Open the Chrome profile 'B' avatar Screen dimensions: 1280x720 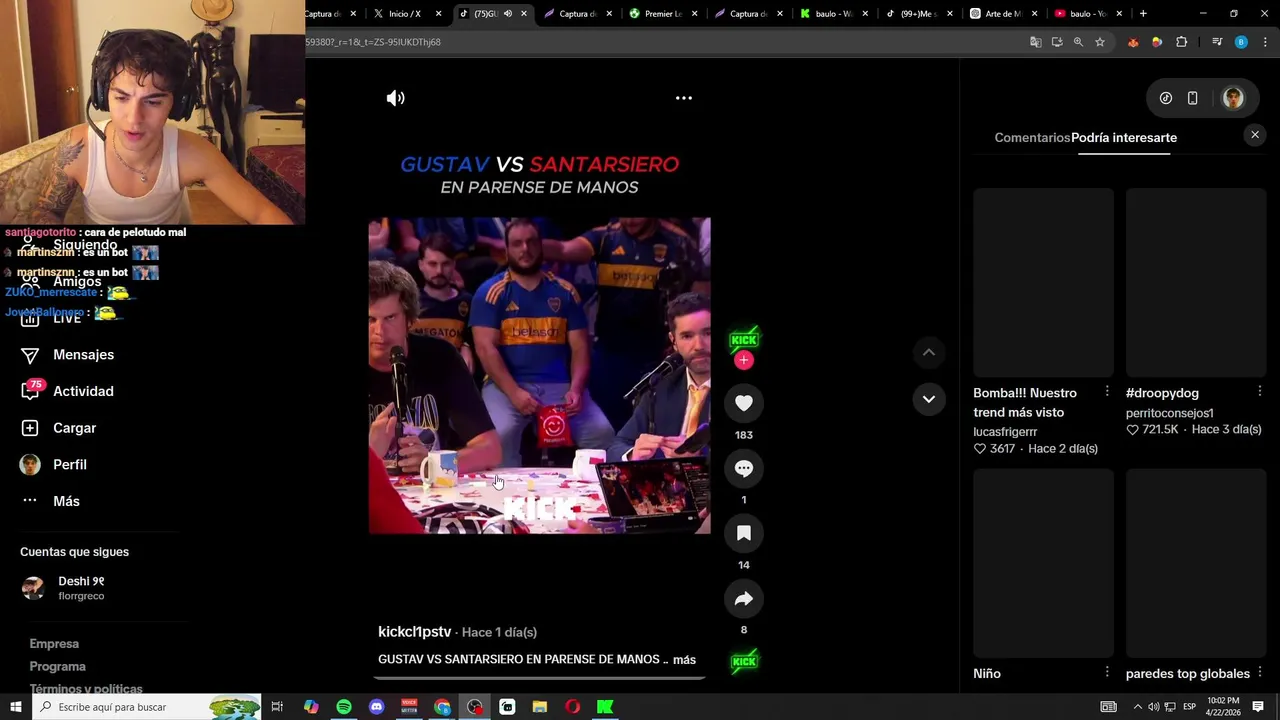point(1241,42)
